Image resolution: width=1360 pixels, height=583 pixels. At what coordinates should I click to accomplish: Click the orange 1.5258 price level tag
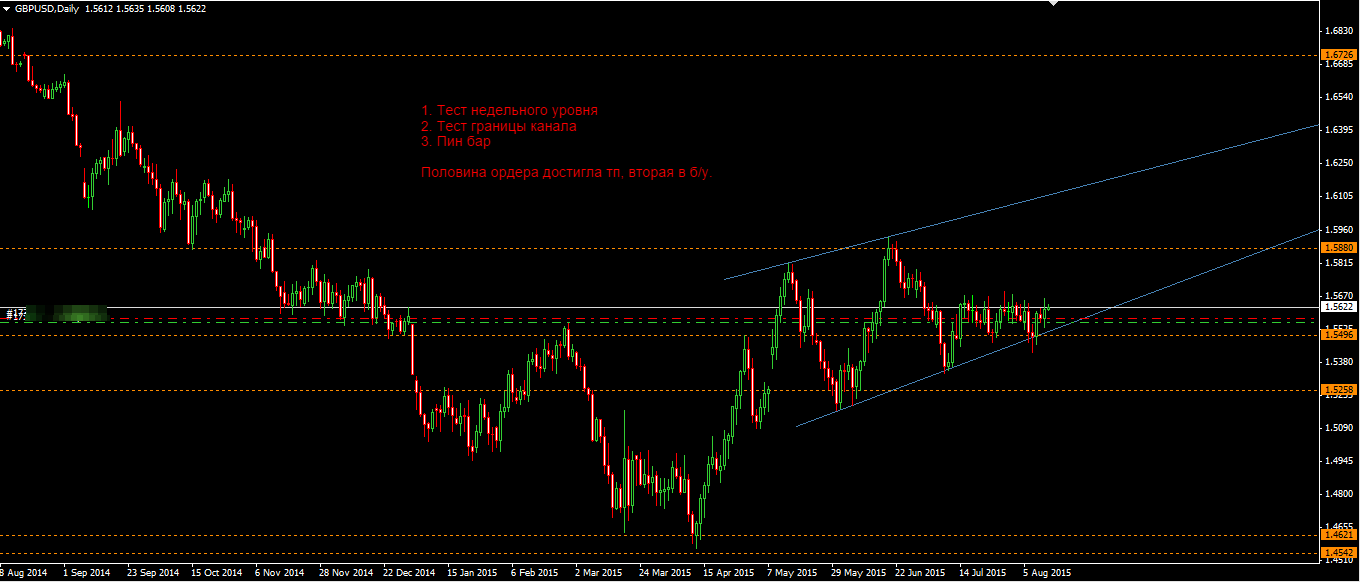pyautogui.click(x=1338, y=389)
